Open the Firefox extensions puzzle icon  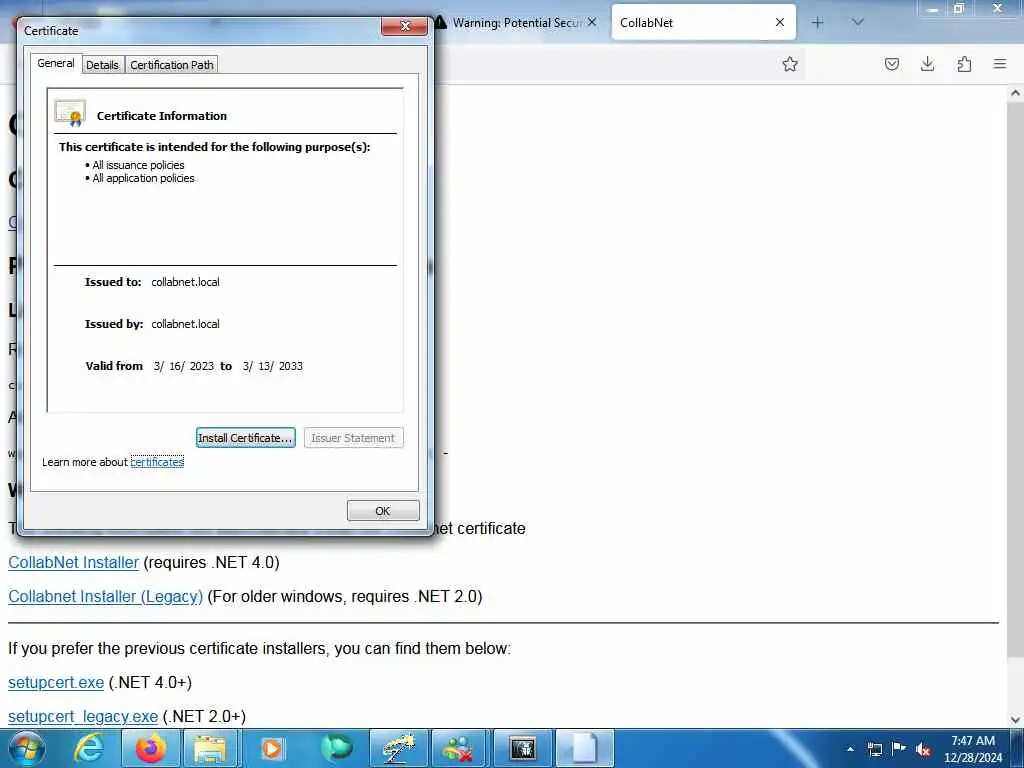964,64
